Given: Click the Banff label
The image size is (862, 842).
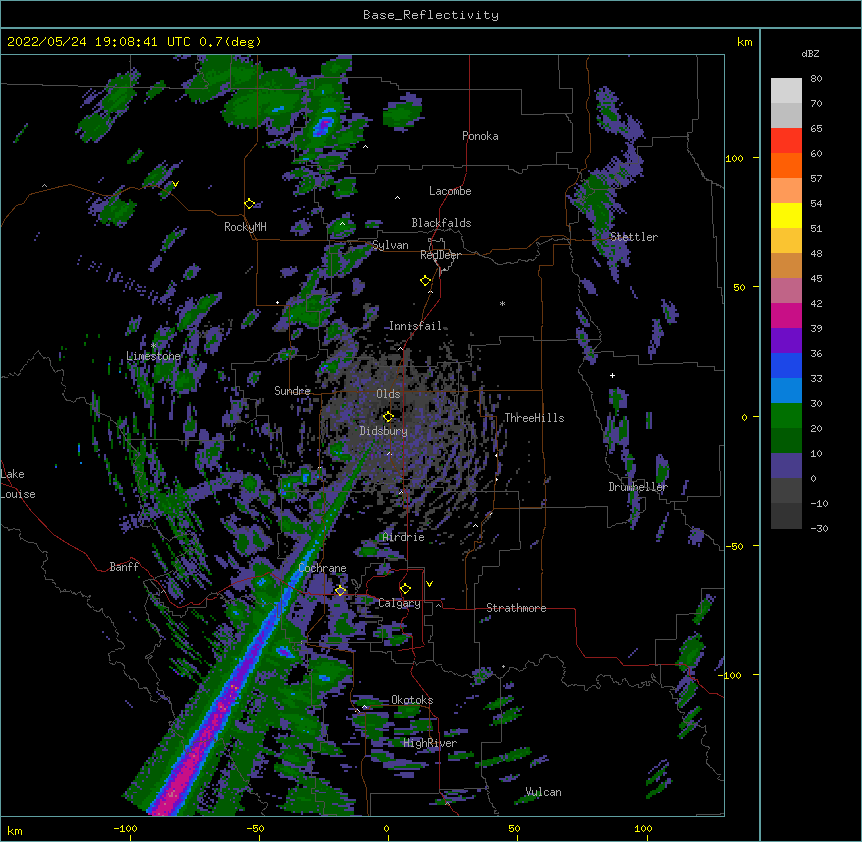Looking at the screenshot, I should click(124, 567).
